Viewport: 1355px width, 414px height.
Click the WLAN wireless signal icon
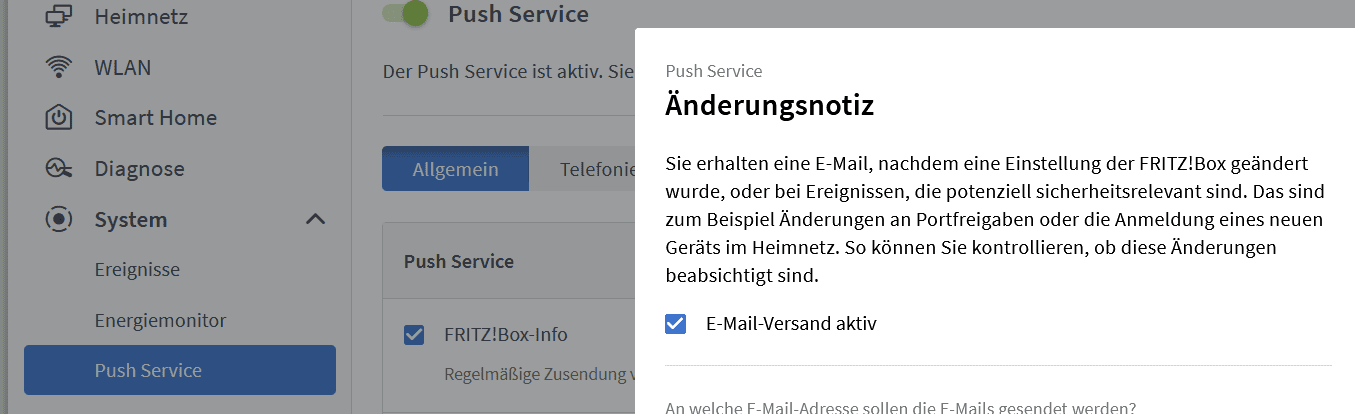[x=59, y=68]
